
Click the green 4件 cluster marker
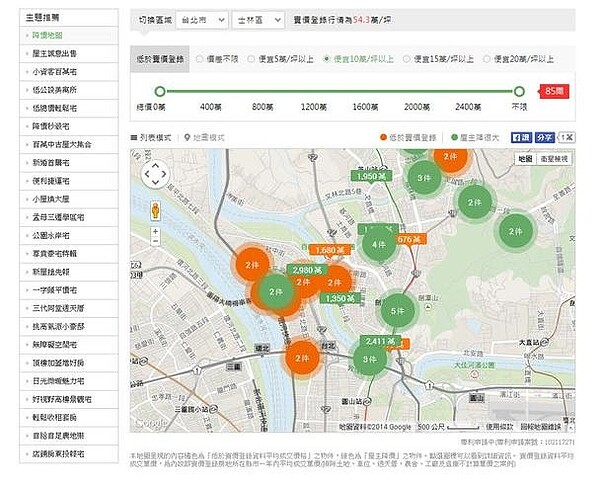coord(379,245)
